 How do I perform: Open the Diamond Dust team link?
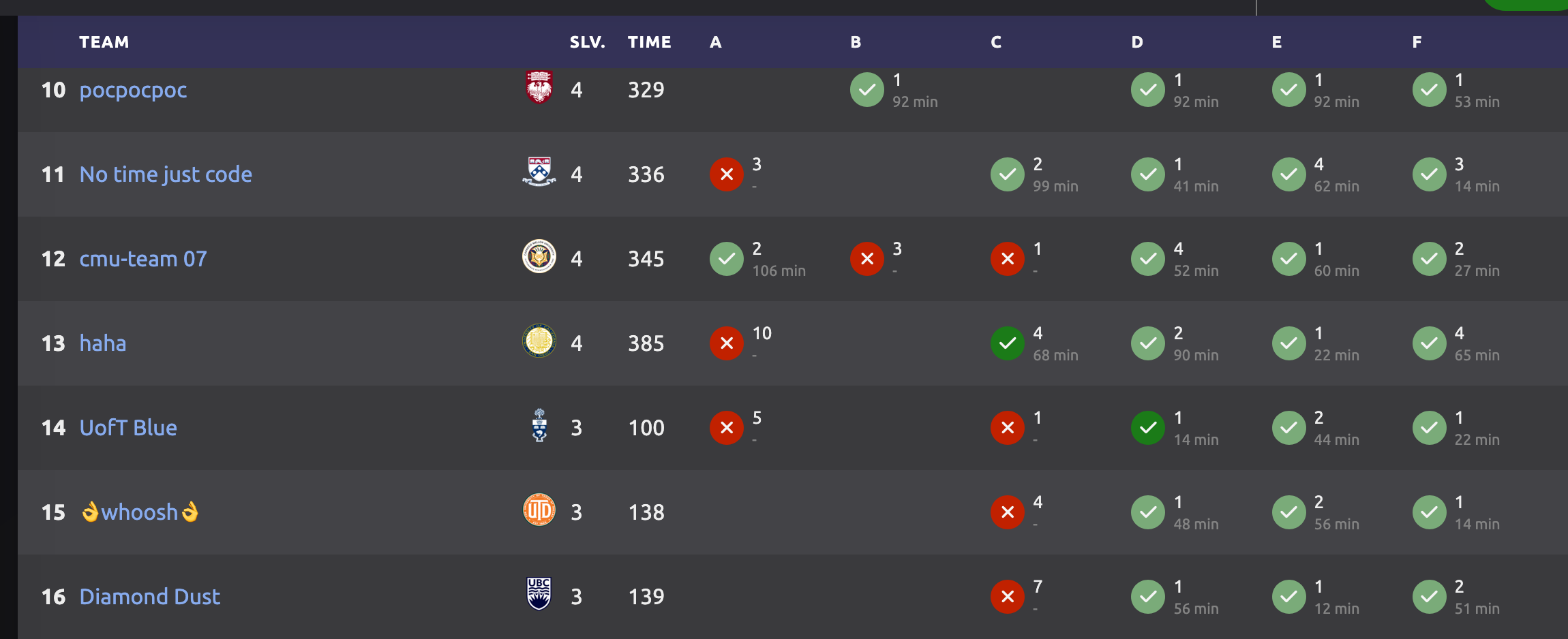pyautogui.click(x=149, y=597)
